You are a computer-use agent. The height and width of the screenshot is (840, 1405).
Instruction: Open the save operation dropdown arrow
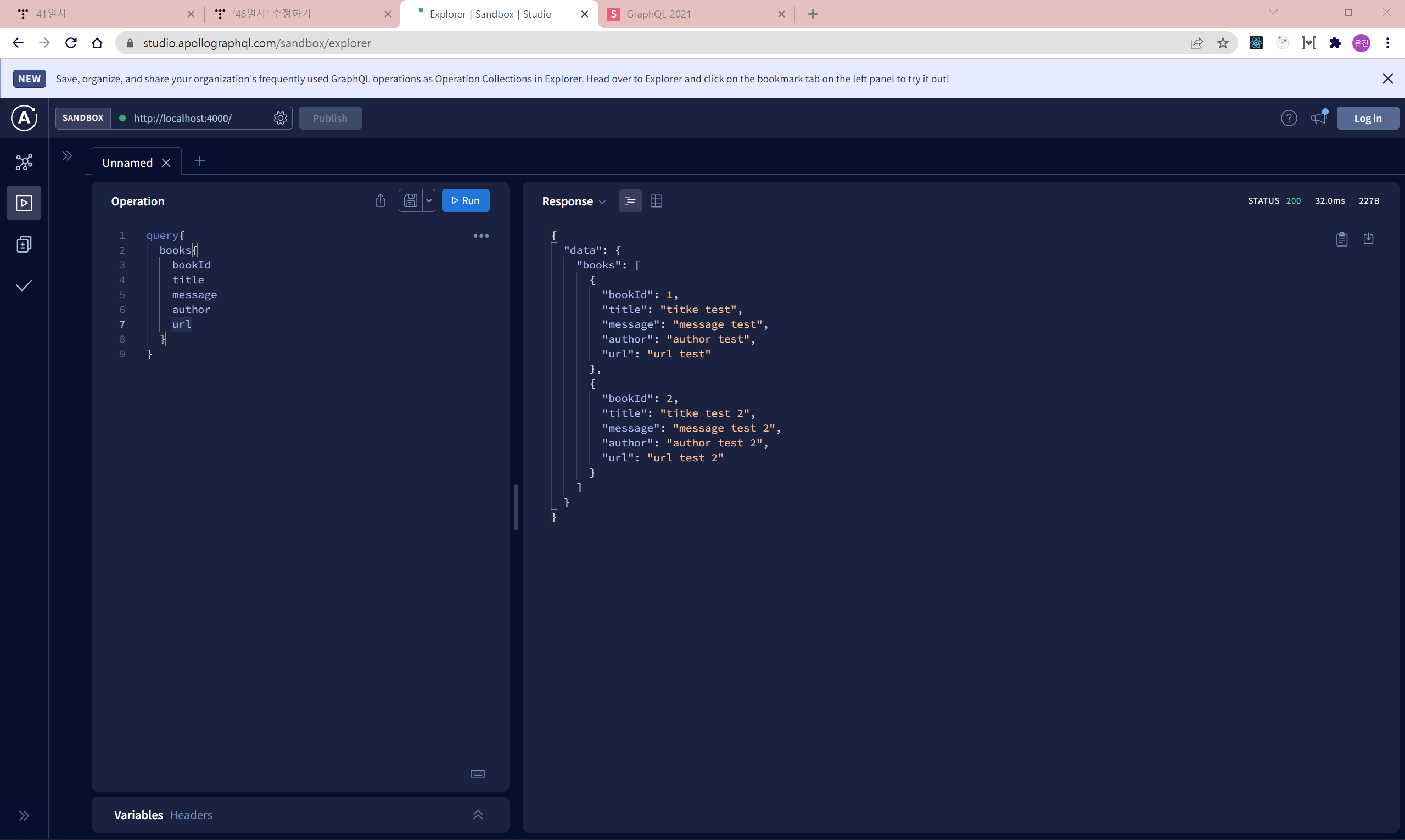[x=428, y=201]
